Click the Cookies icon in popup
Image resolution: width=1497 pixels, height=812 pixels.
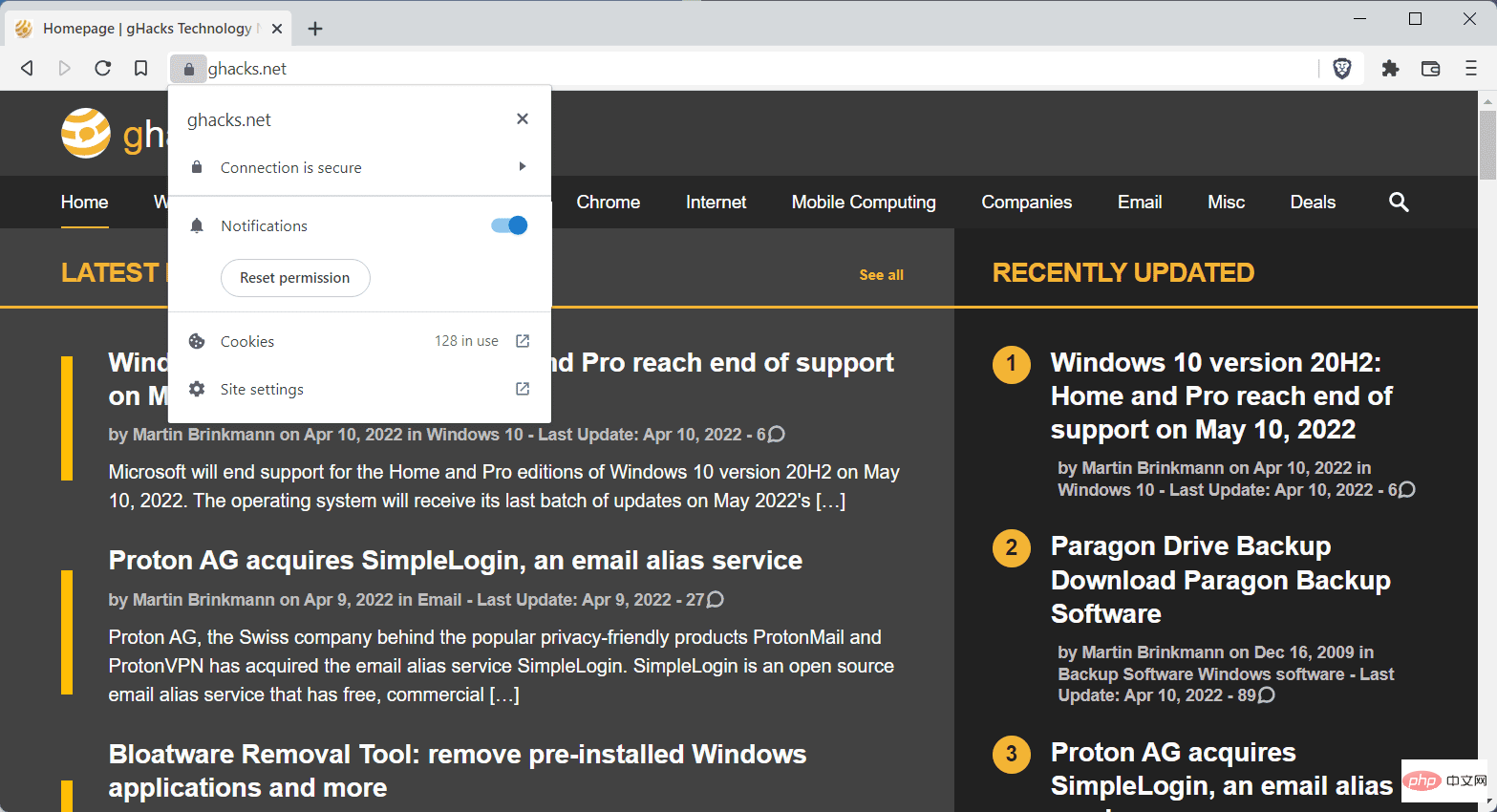(197, 341)
